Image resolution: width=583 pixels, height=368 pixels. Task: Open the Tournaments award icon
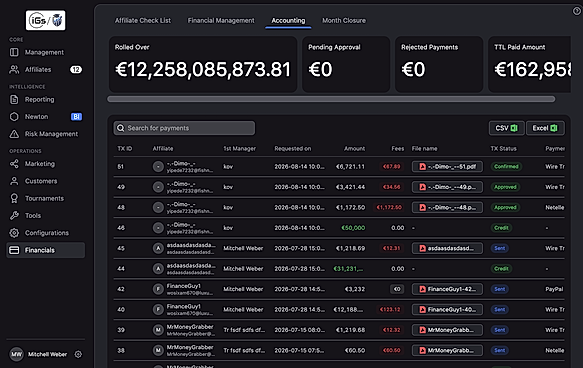pos(14,198)
